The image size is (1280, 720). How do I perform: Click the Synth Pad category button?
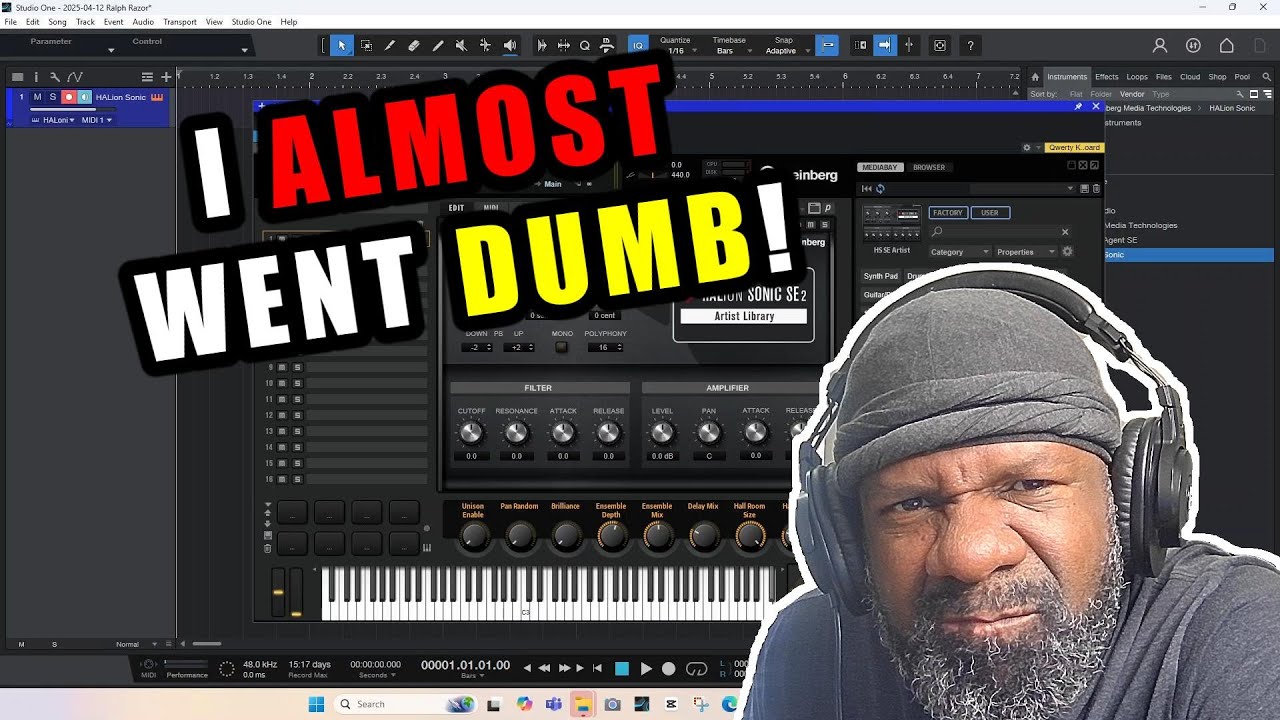pyautogui.click(x=881, y=276)
